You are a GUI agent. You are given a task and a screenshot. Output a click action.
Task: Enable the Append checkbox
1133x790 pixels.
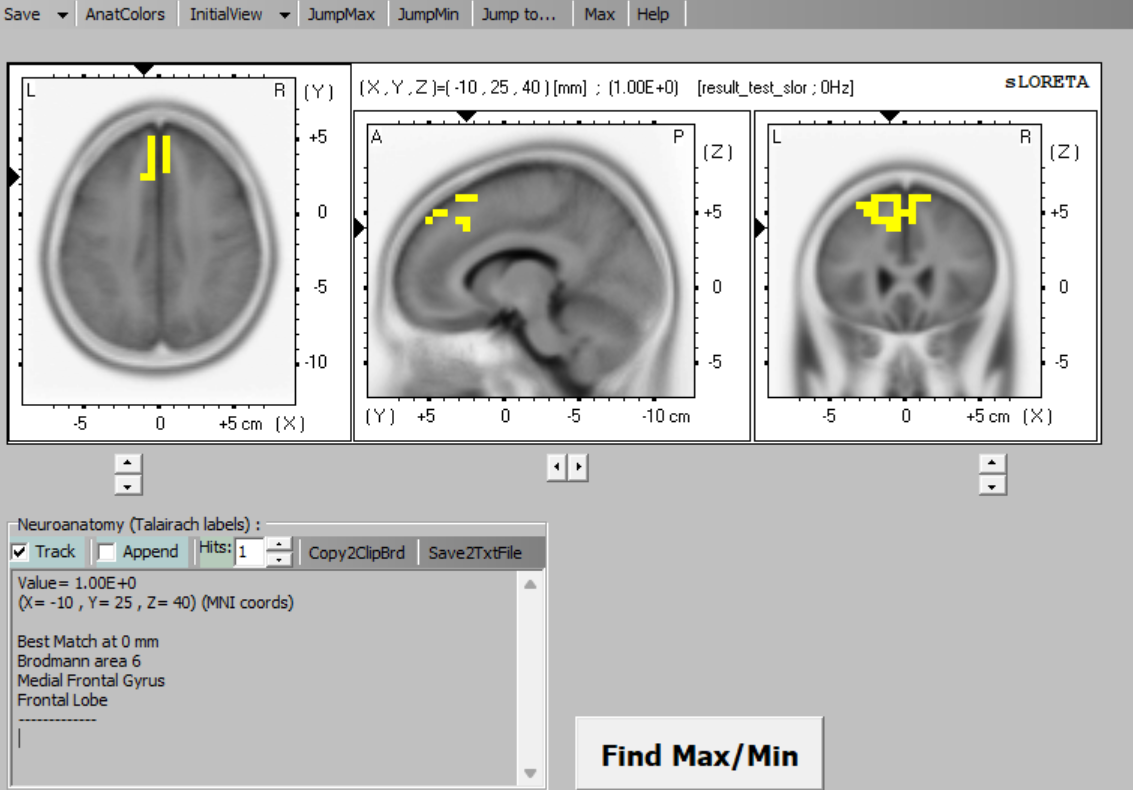107,552
